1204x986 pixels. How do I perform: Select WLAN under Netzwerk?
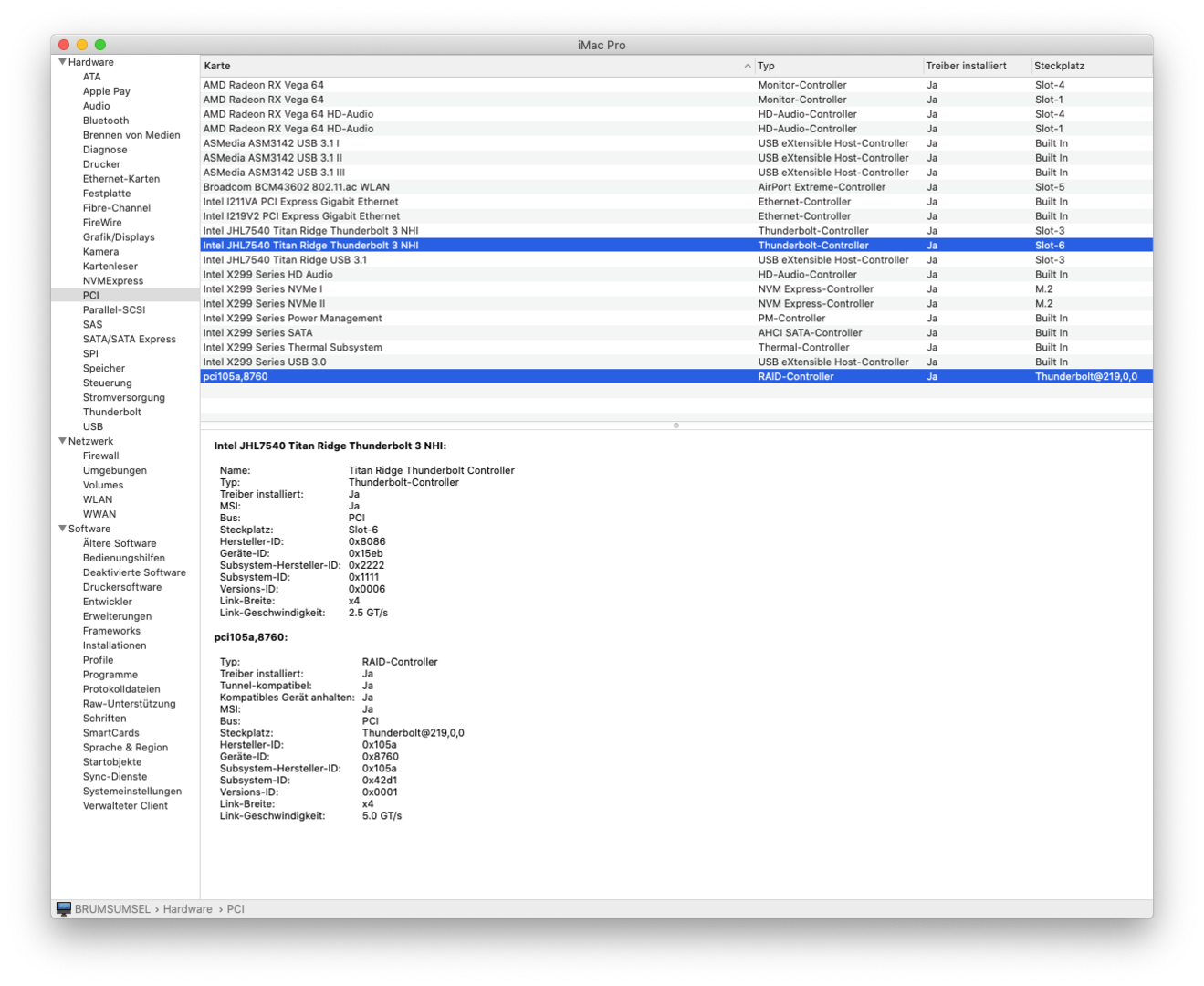pos(98,500)
